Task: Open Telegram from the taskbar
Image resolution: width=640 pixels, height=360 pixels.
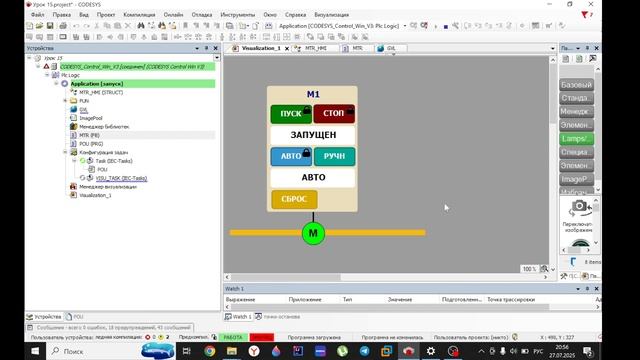Action: [364, 351]
